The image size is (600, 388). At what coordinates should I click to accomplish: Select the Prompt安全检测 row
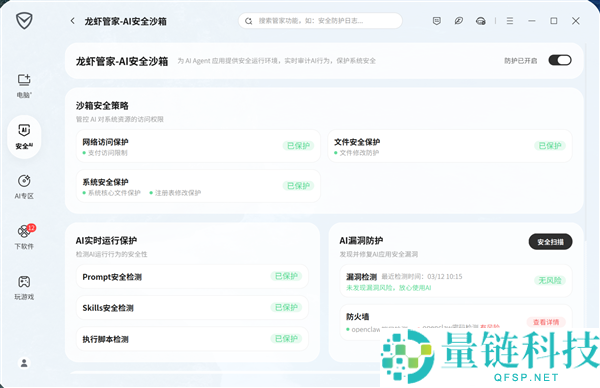[x=192, y=277]
